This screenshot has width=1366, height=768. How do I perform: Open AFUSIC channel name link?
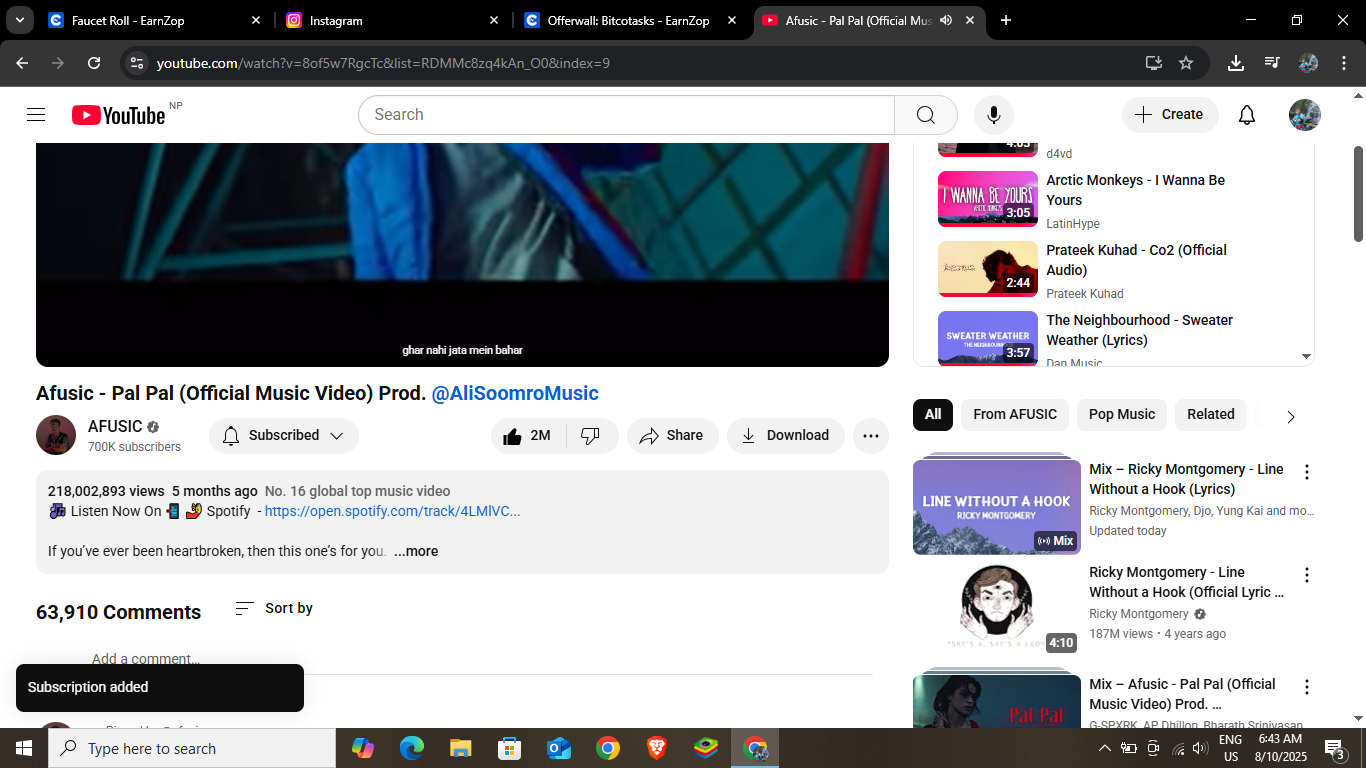tap(115, 426)
